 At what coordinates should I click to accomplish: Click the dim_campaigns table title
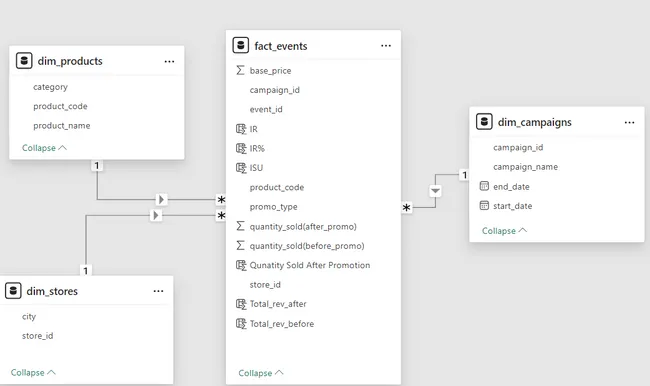click(x=534, y=122)
